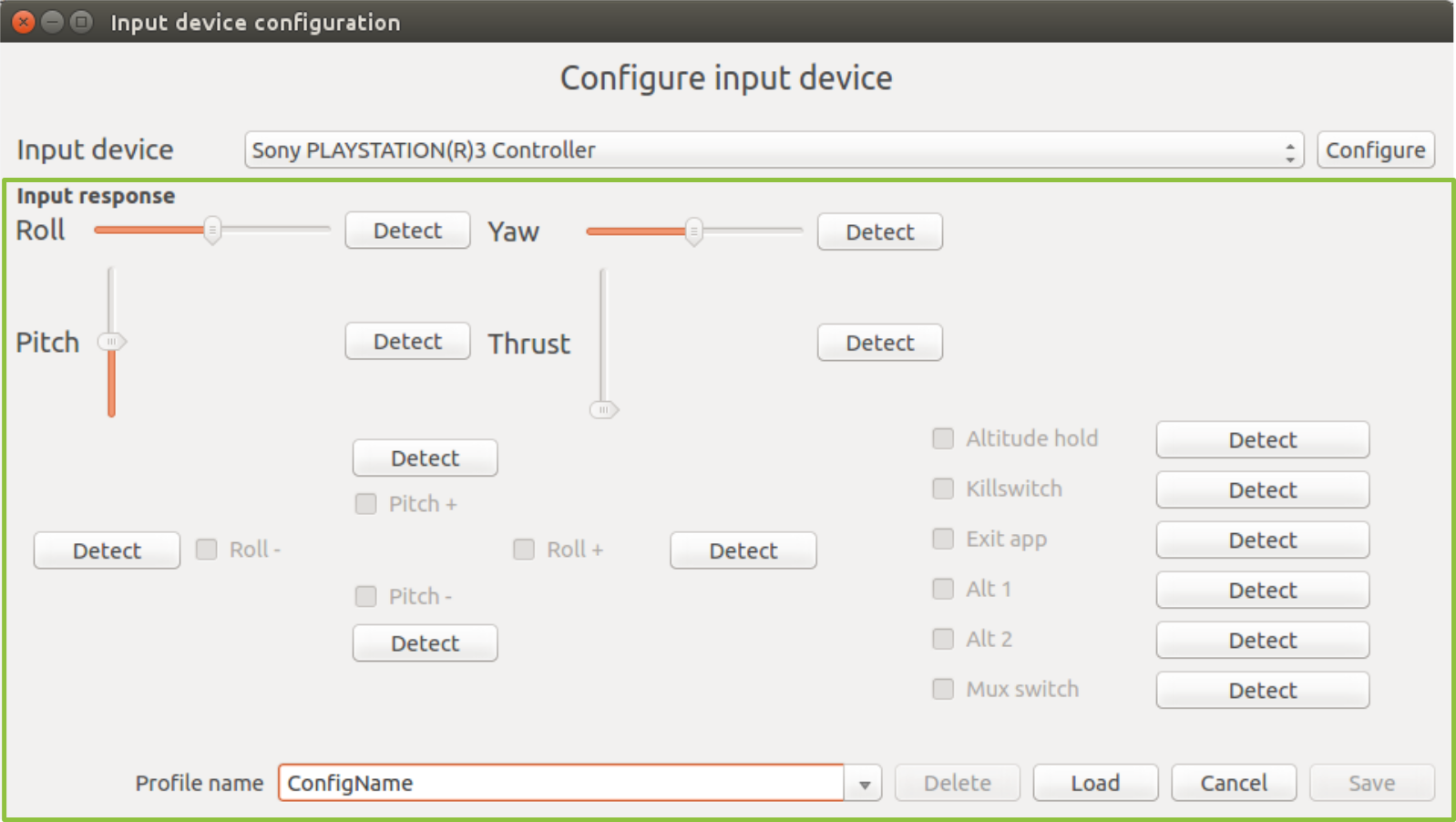Screen dimensions: 1456x822
Task: Check the Exit app option
Action: pyautogui.click(x=942, y=539)
